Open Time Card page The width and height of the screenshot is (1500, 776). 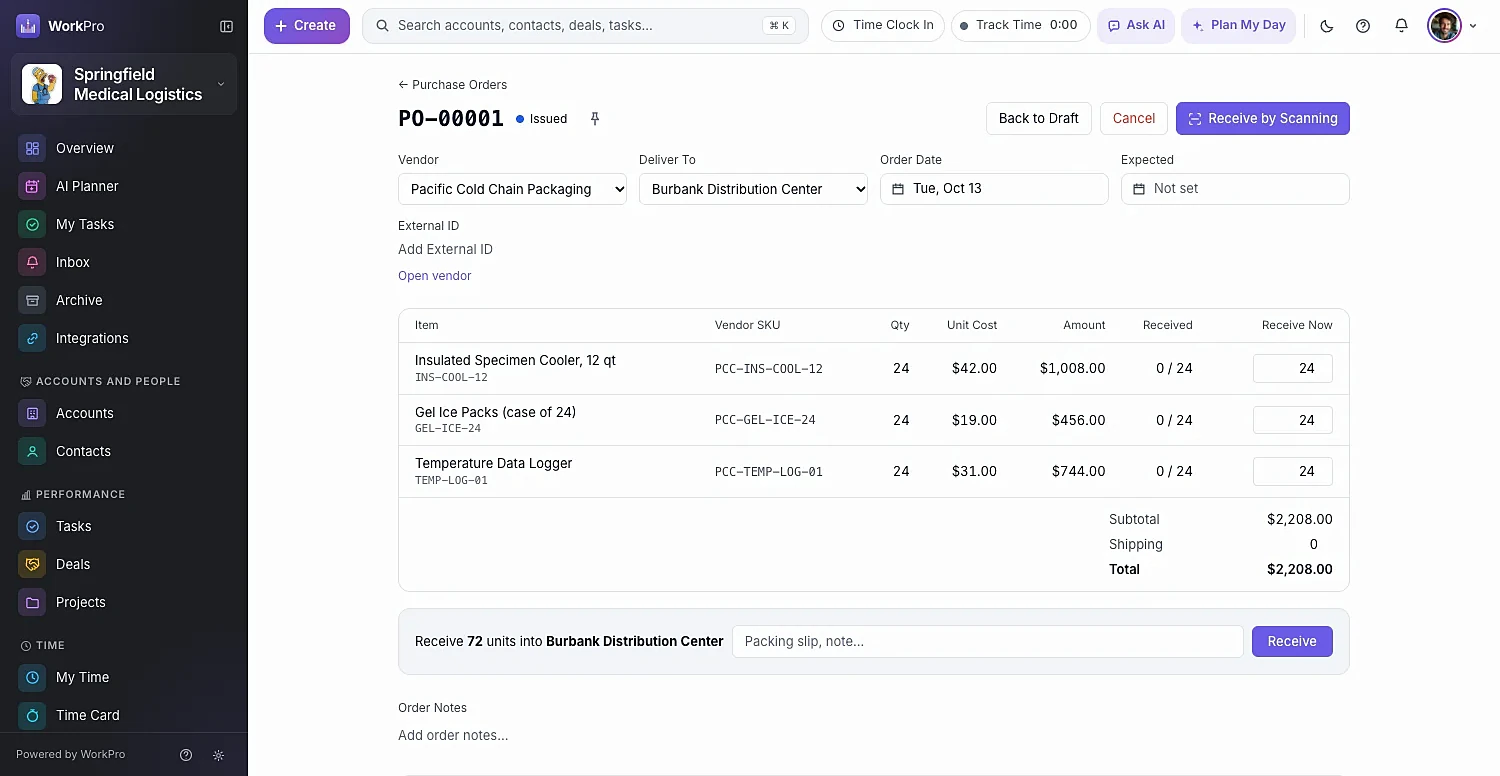pos(124,715)
